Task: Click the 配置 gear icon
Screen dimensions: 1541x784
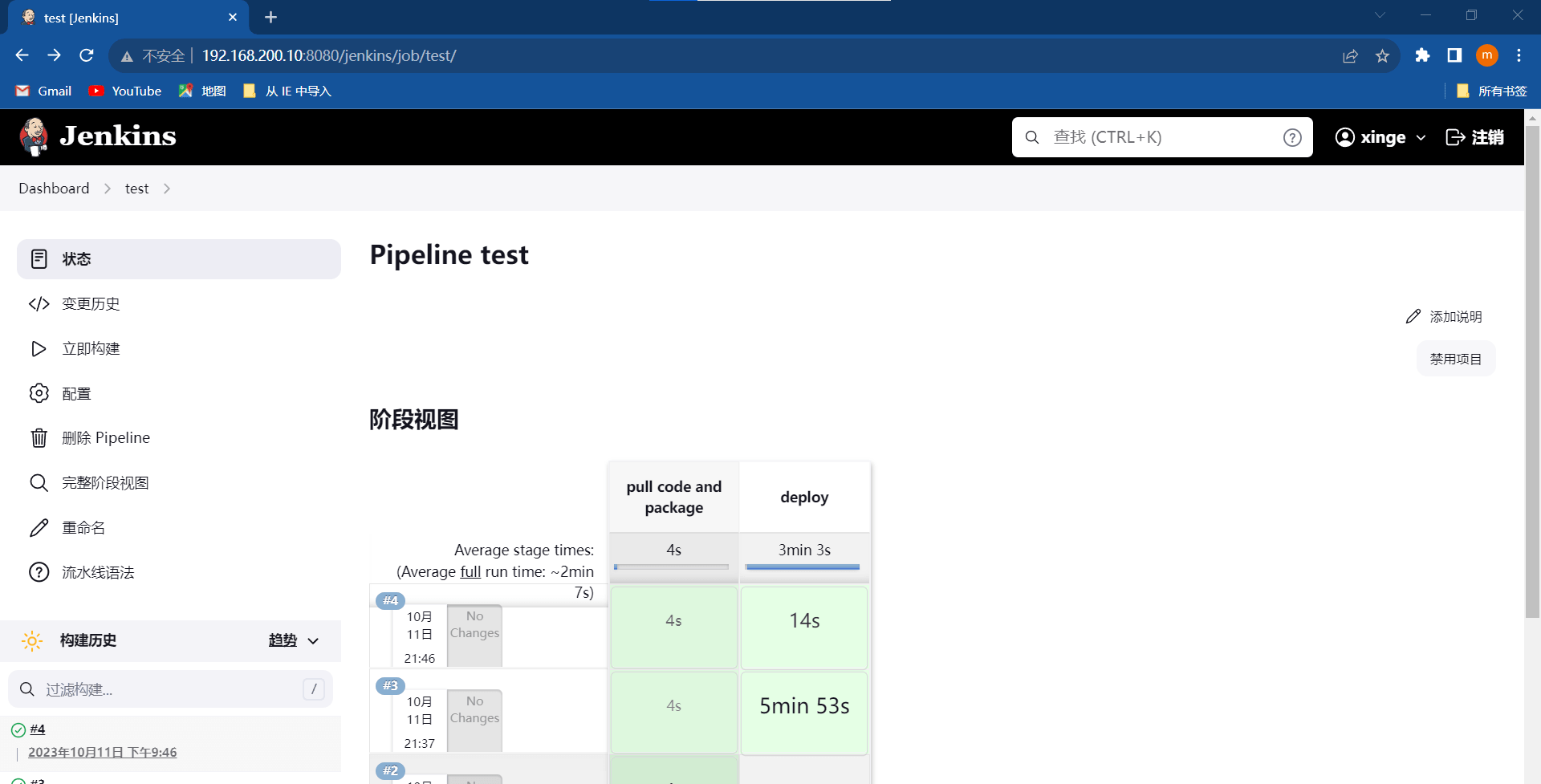Action: coord(39,393)
